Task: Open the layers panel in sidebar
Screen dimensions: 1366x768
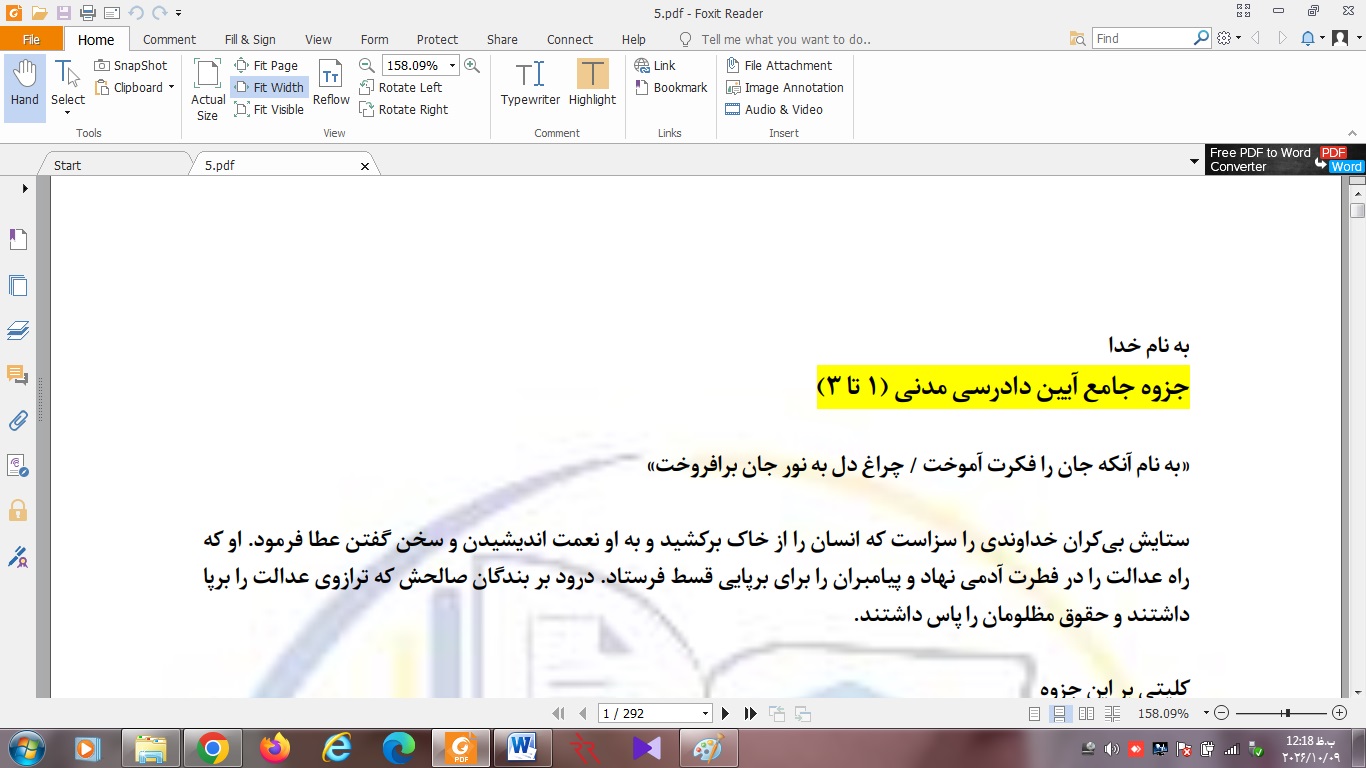Action: click(x=18, y=330)
